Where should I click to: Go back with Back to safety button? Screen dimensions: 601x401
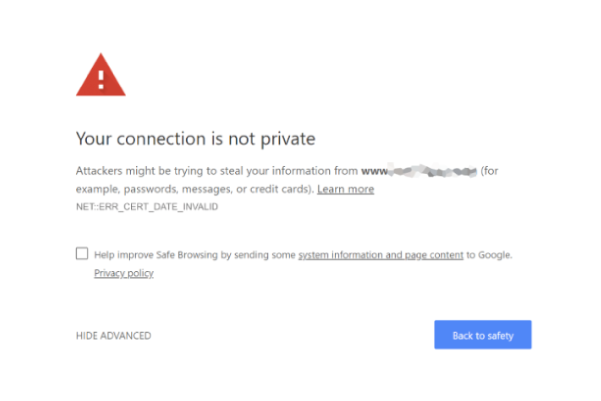click(x=483, y=335)
